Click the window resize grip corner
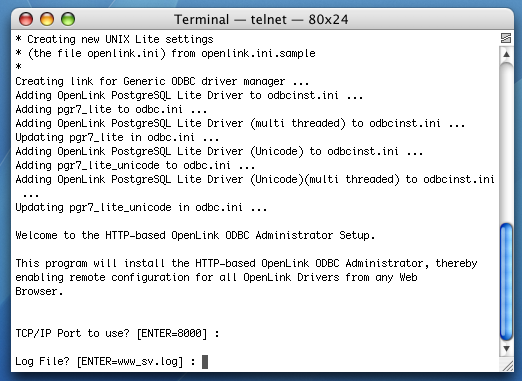This screenshot has height=381, width=522. tap(508, 366)
